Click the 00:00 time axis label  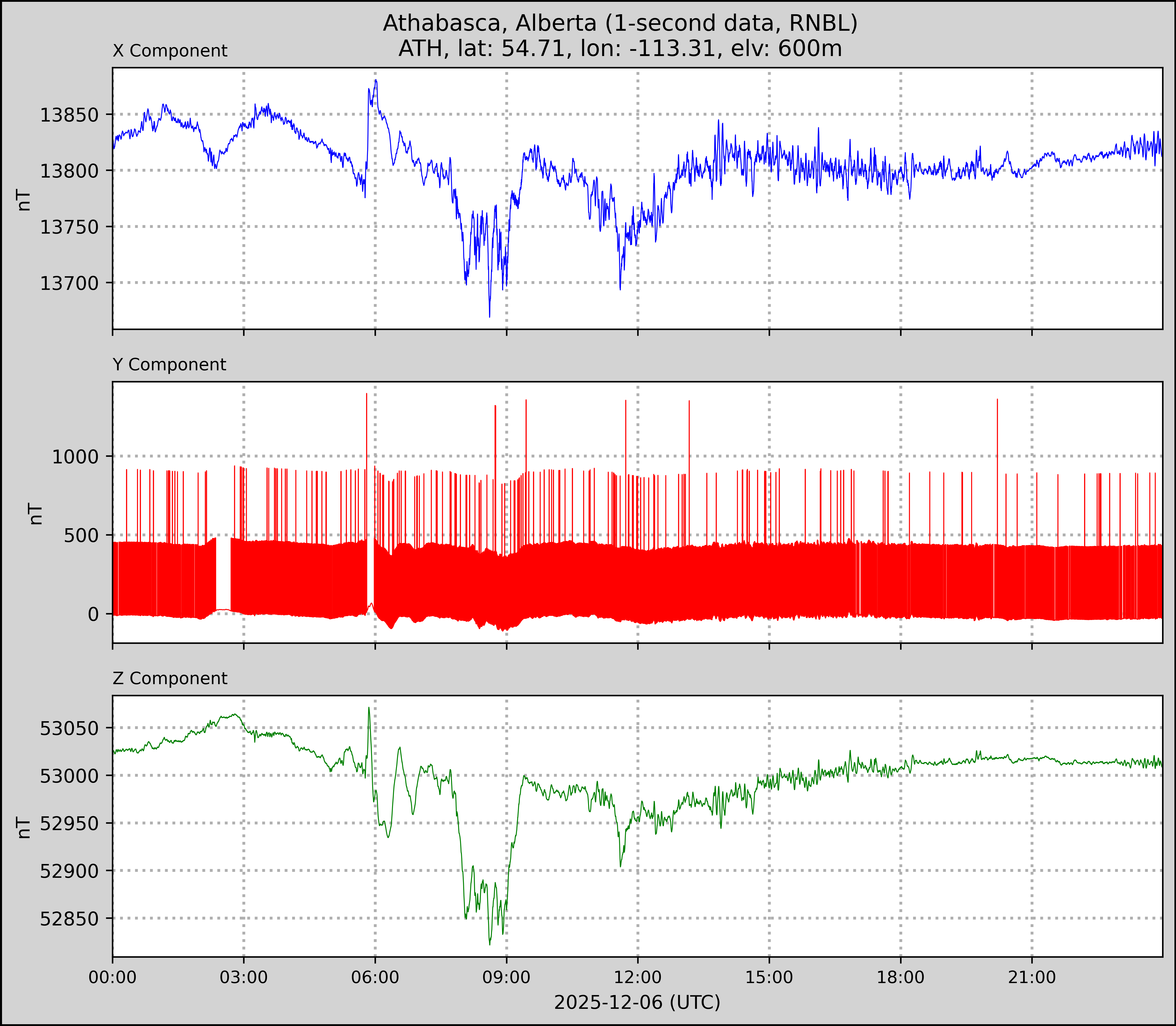(x=113, y=977)
